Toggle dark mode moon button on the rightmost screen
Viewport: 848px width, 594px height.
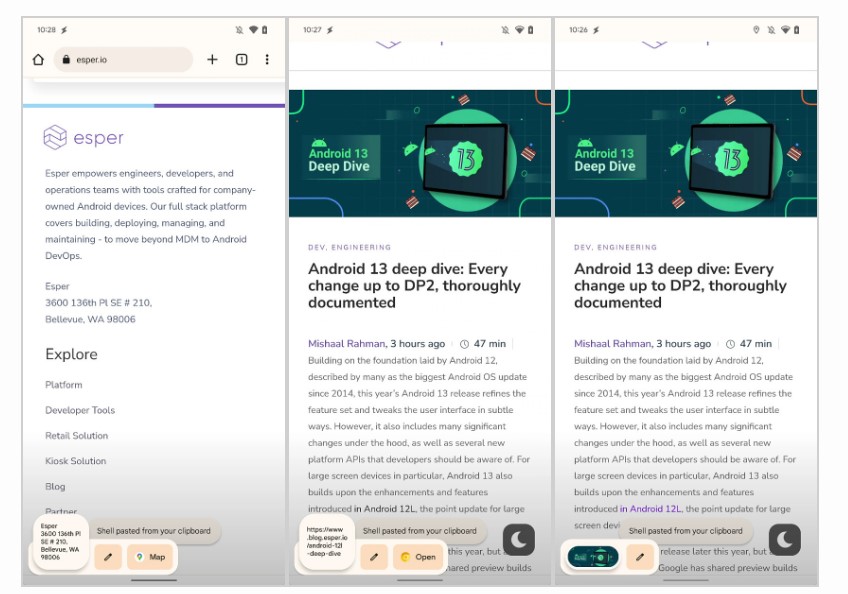pyautogui.click(x=785, y=540)
